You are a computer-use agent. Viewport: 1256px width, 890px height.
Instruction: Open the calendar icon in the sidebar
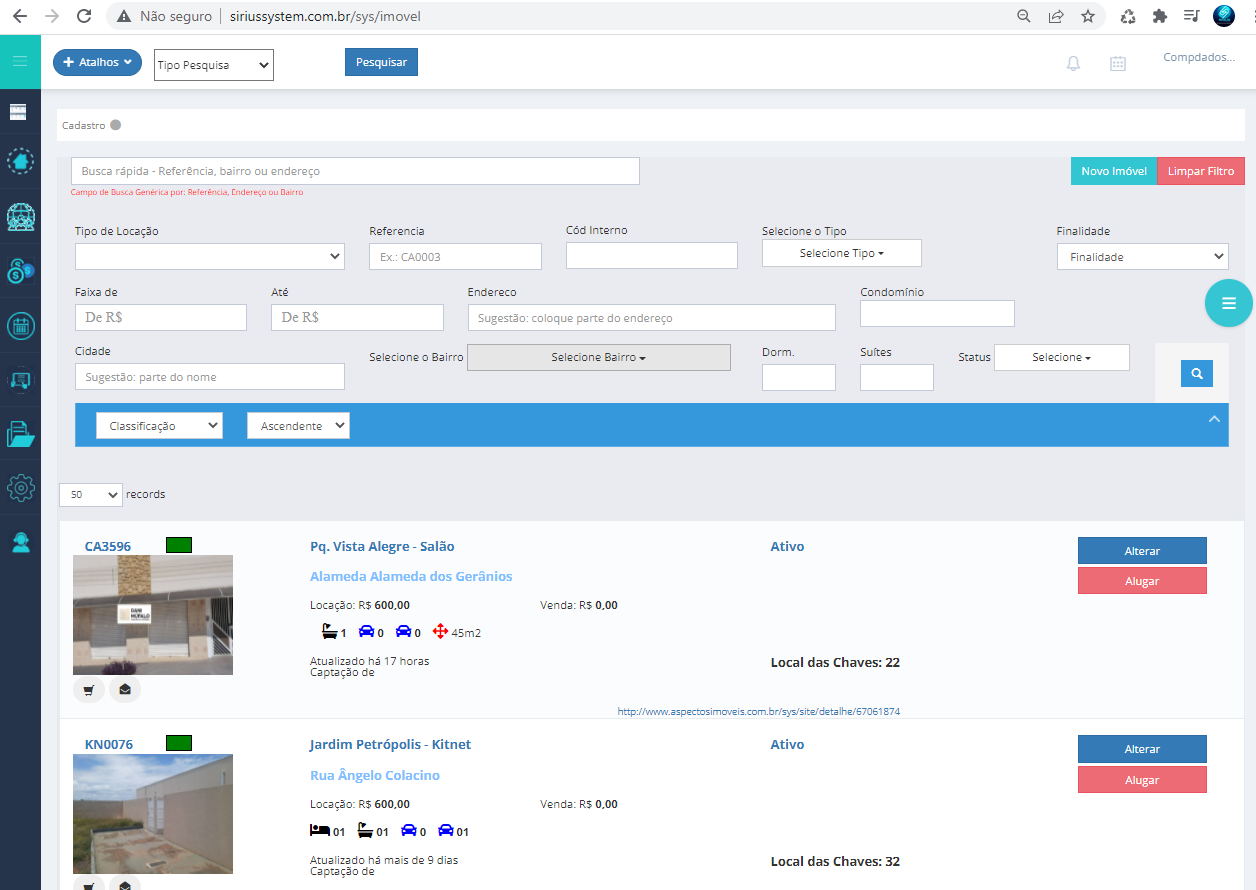pos(20,325)
